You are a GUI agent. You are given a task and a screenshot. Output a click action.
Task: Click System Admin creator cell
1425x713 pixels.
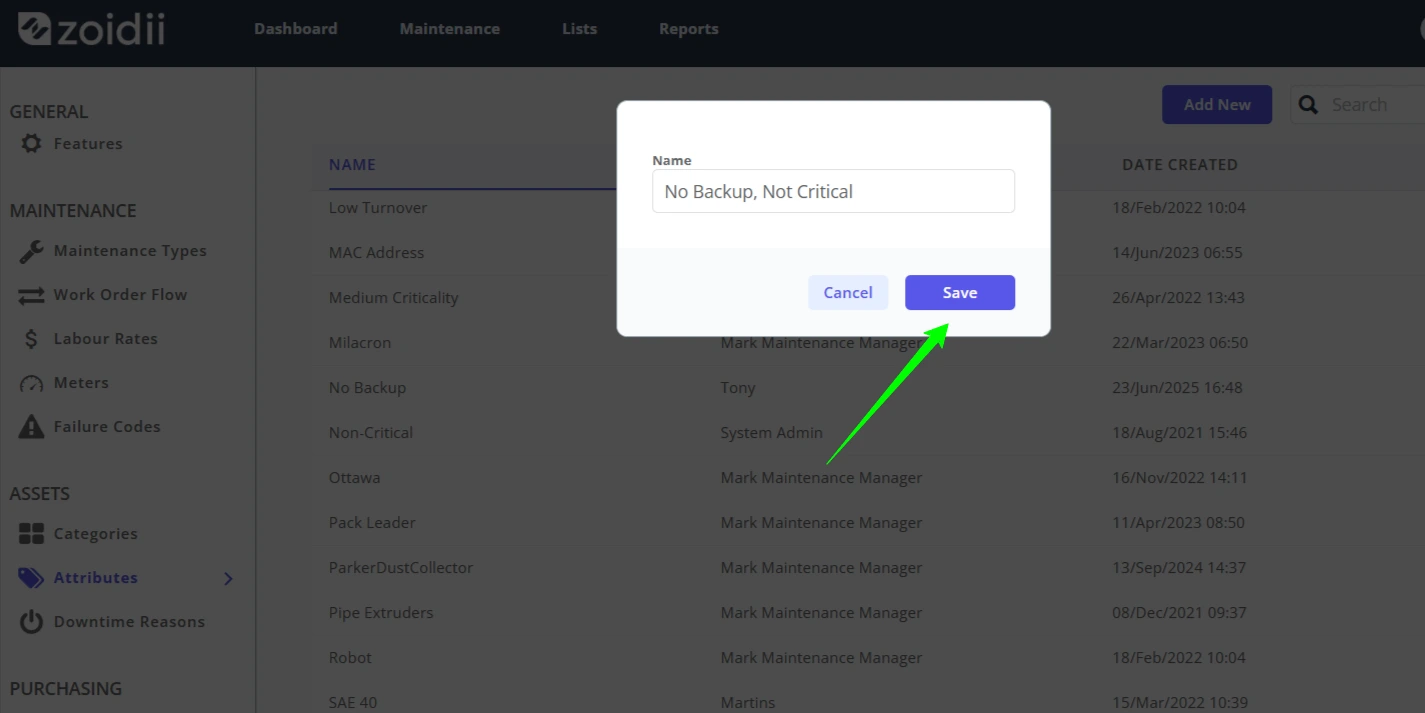tap(771, 433)
